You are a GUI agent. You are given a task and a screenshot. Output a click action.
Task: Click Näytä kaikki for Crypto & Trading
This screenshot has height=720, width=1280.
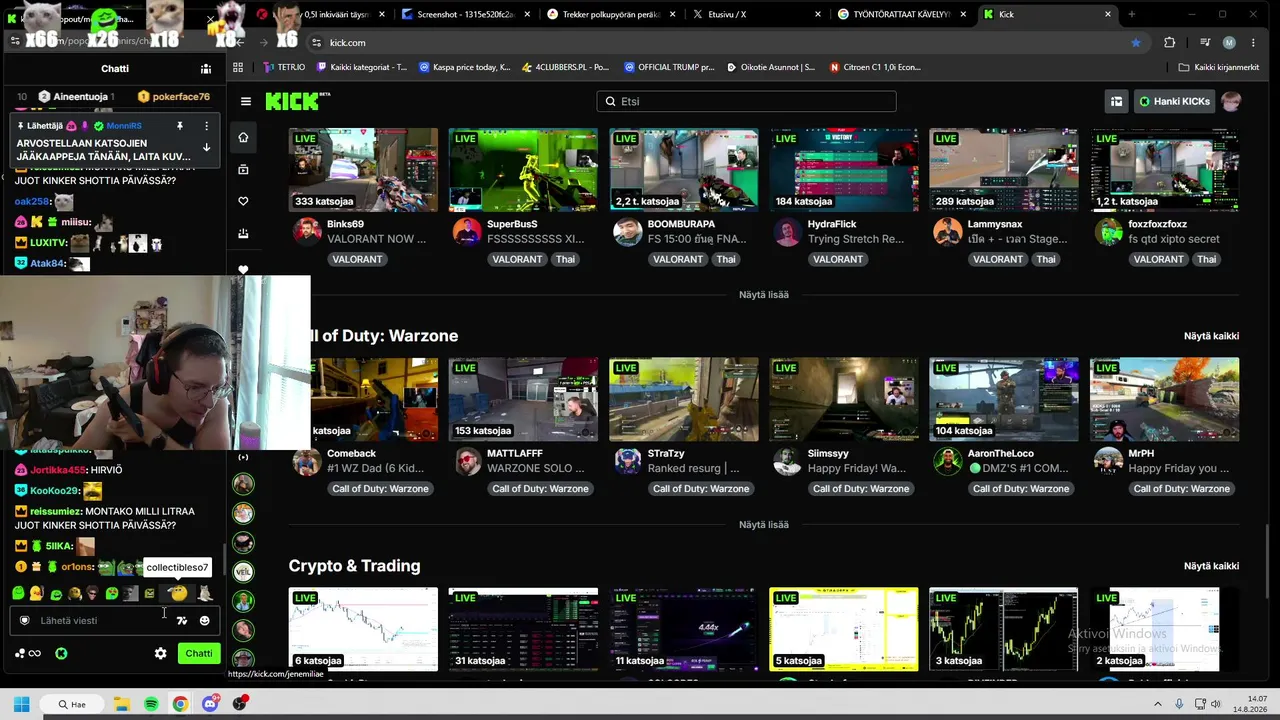pyautogui.click(x=1211, y=566)
